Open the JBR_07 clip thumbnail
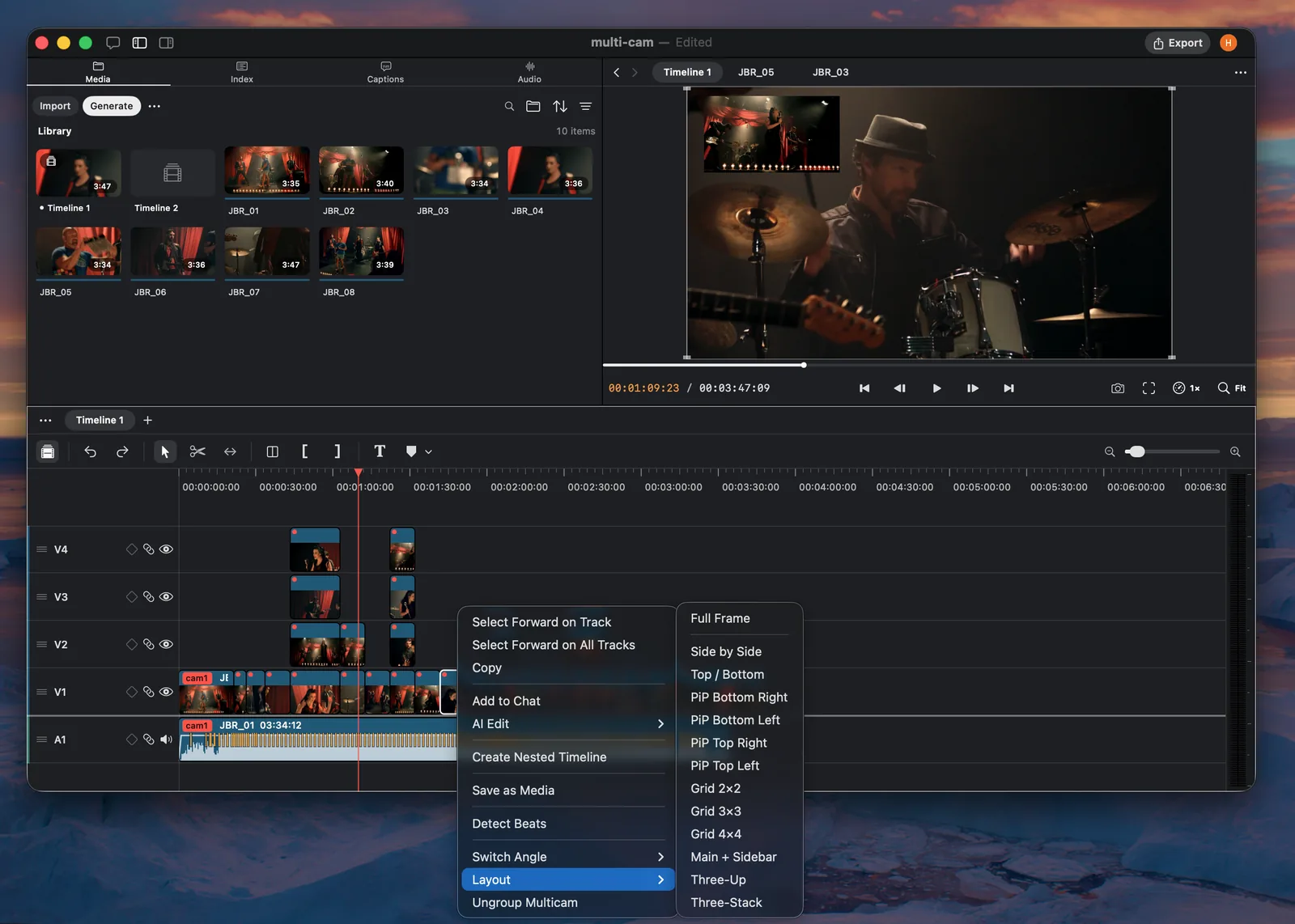The height and width of the screenshot is (924, 1295). (267, 252)
